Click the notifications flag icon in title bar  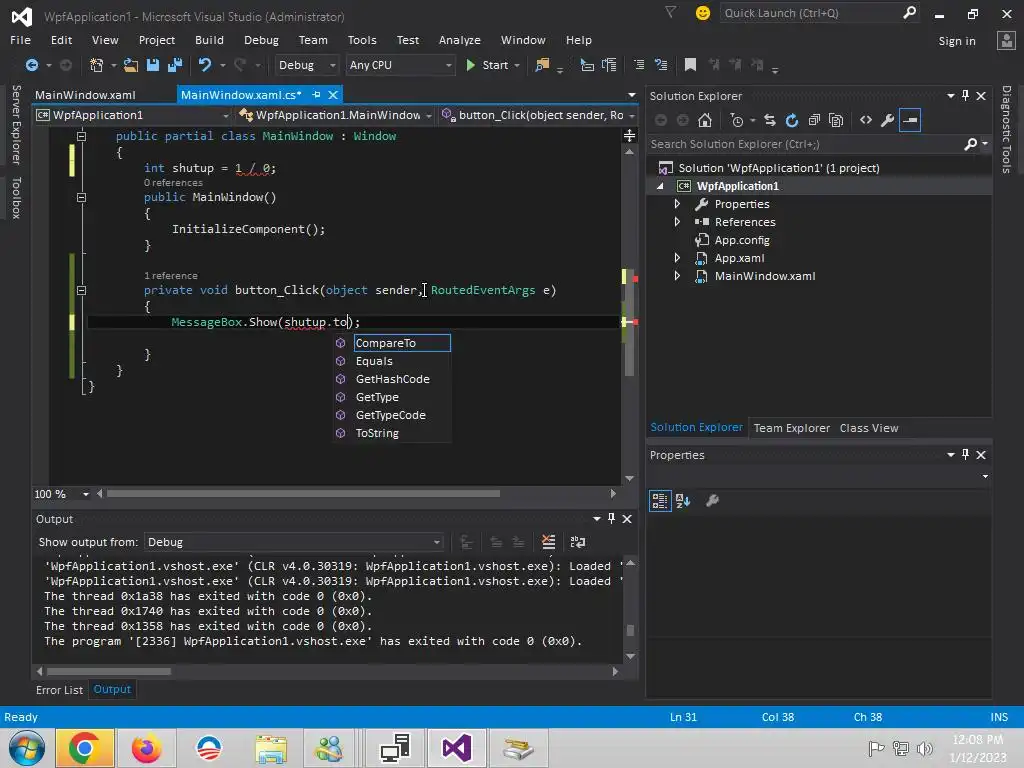671,12
